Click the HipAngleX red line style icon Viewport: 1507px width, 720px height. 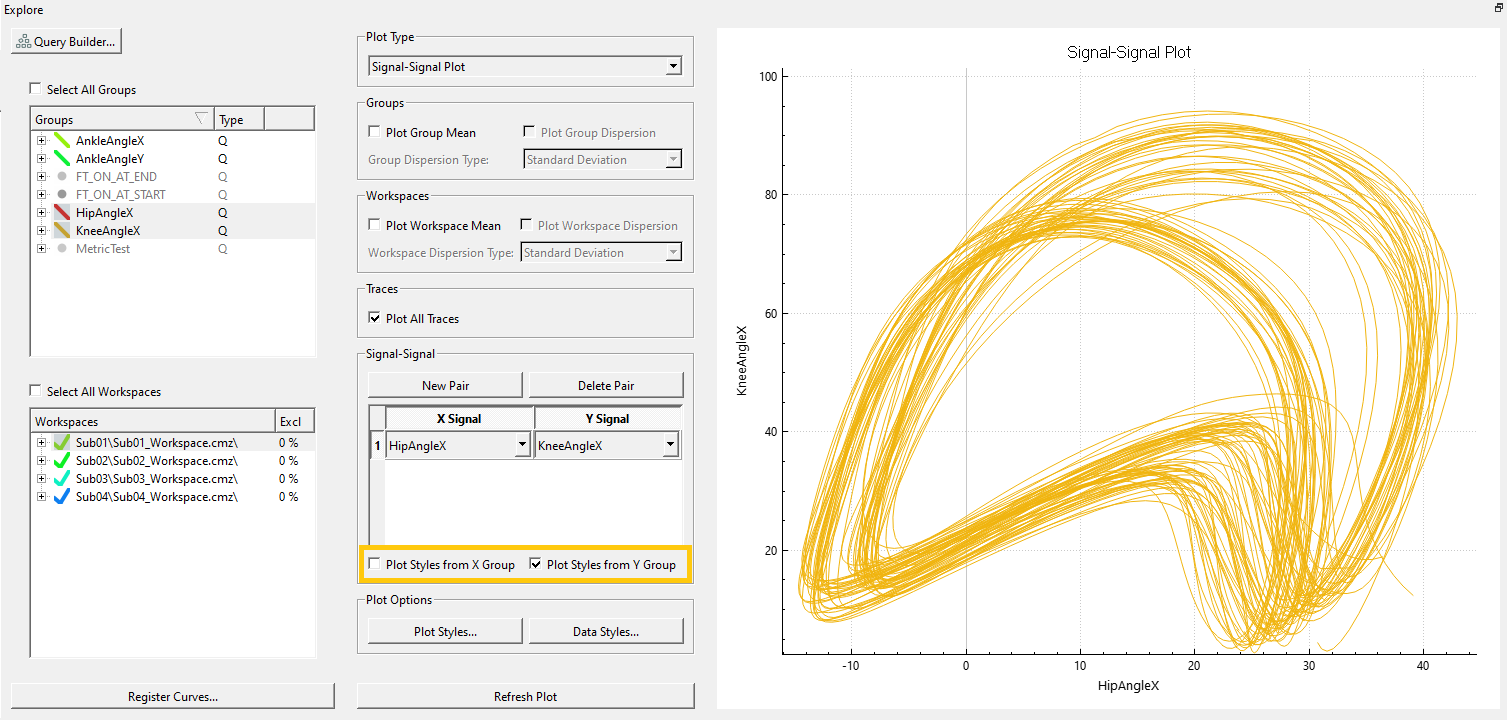click(61, 213)
